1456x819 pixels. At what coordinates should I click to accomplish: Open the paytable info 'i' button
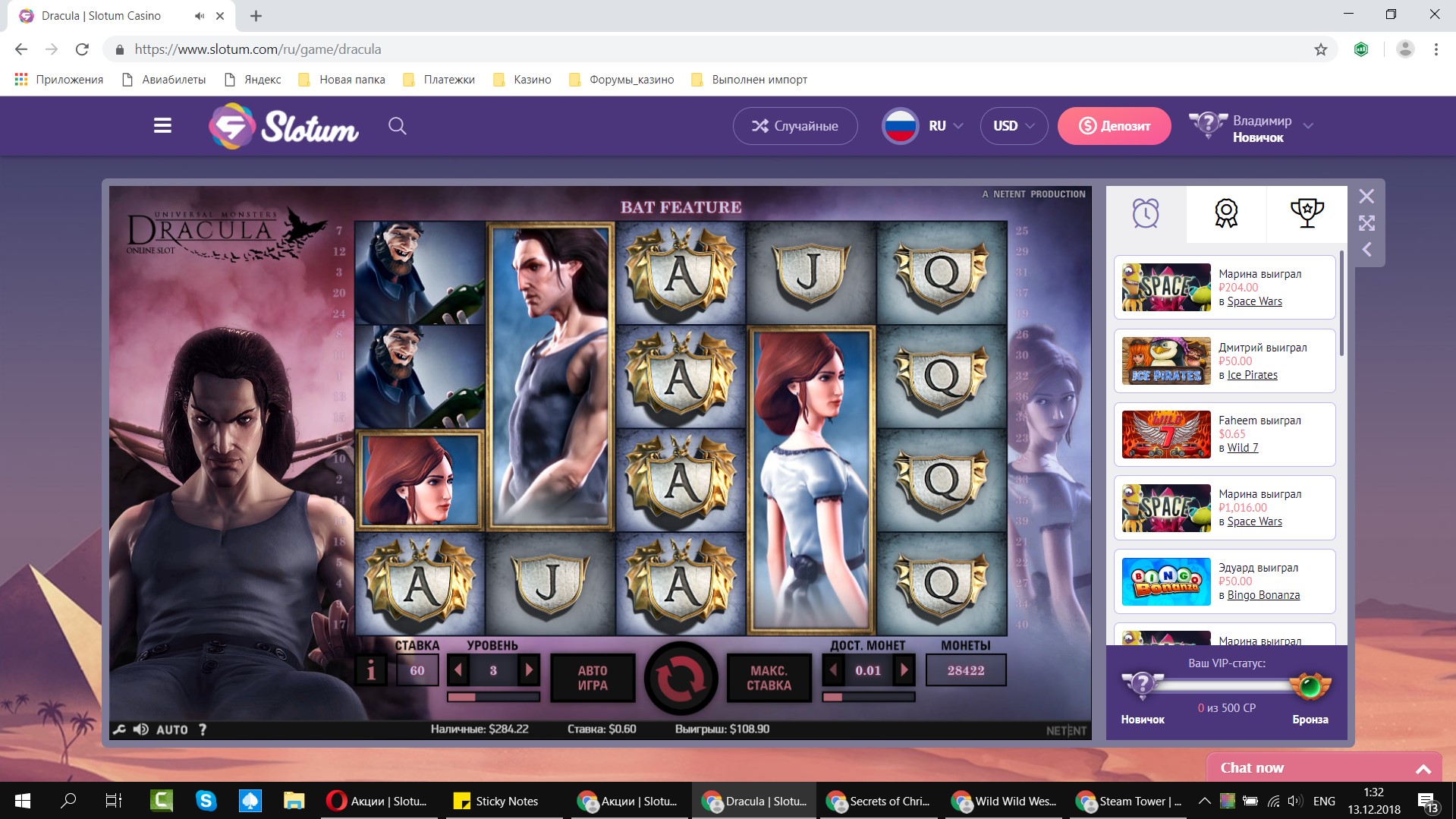371,671
